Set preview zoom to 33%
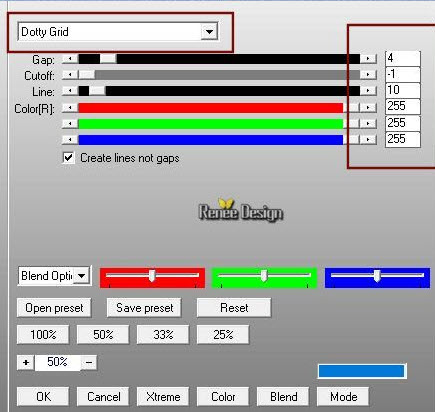 click(x=163, y=334)
